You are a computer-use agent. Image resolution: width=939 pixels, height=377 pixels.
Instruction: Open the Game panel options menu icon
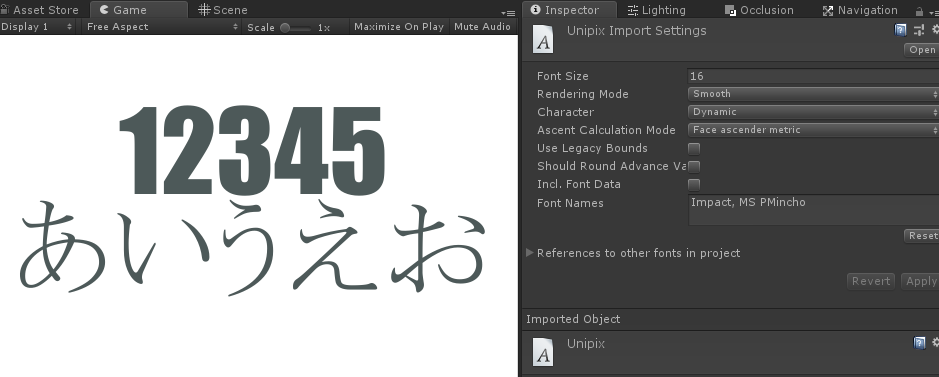(x=508, y=13)
